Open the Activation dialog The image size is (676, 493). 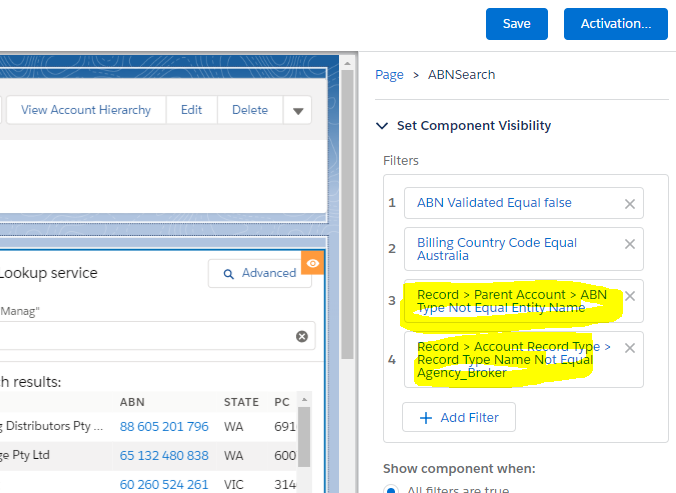point(616,24)
